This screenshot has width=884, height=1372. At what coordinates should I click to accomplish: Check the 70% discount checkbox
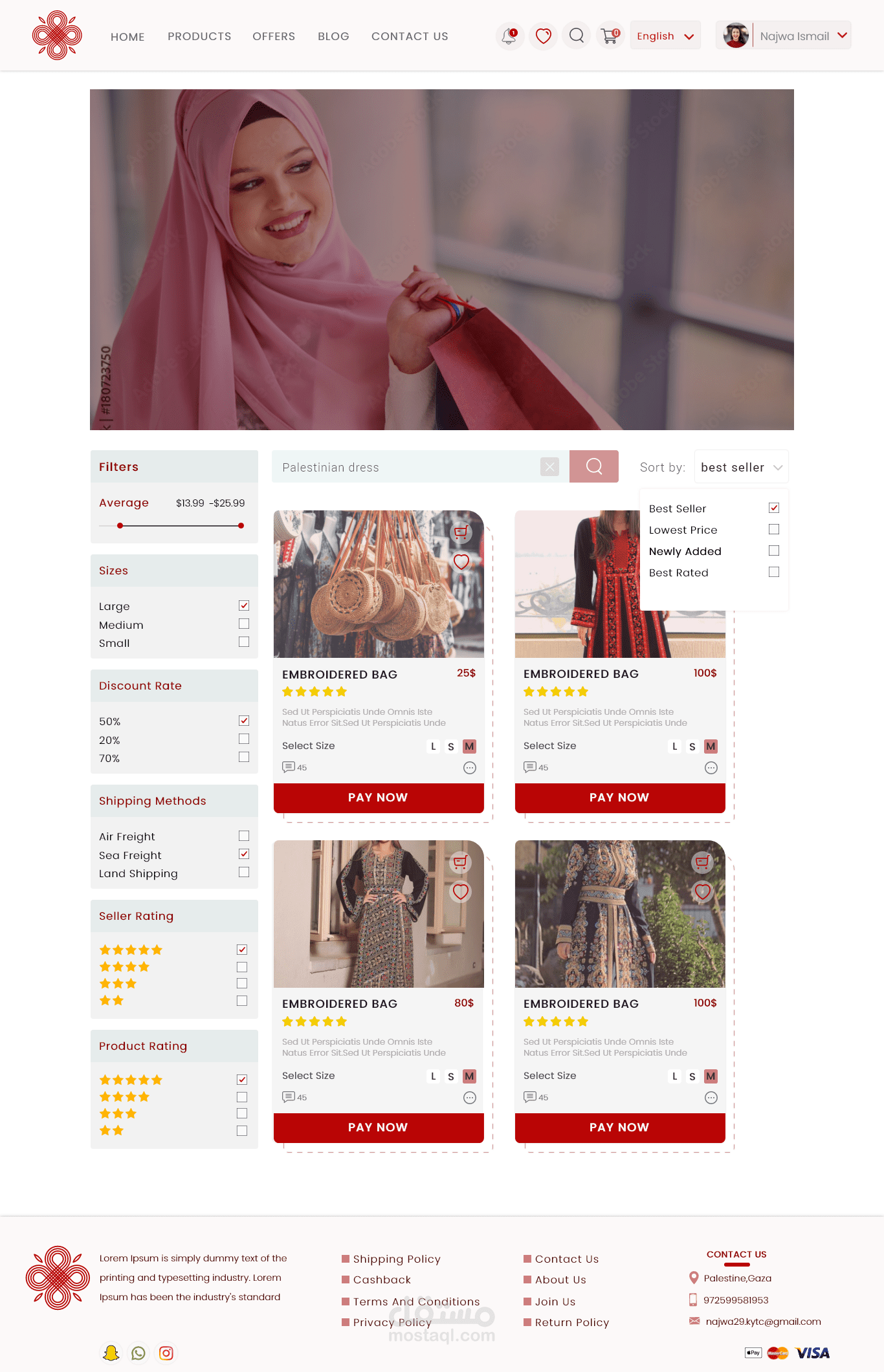point(244,757)
